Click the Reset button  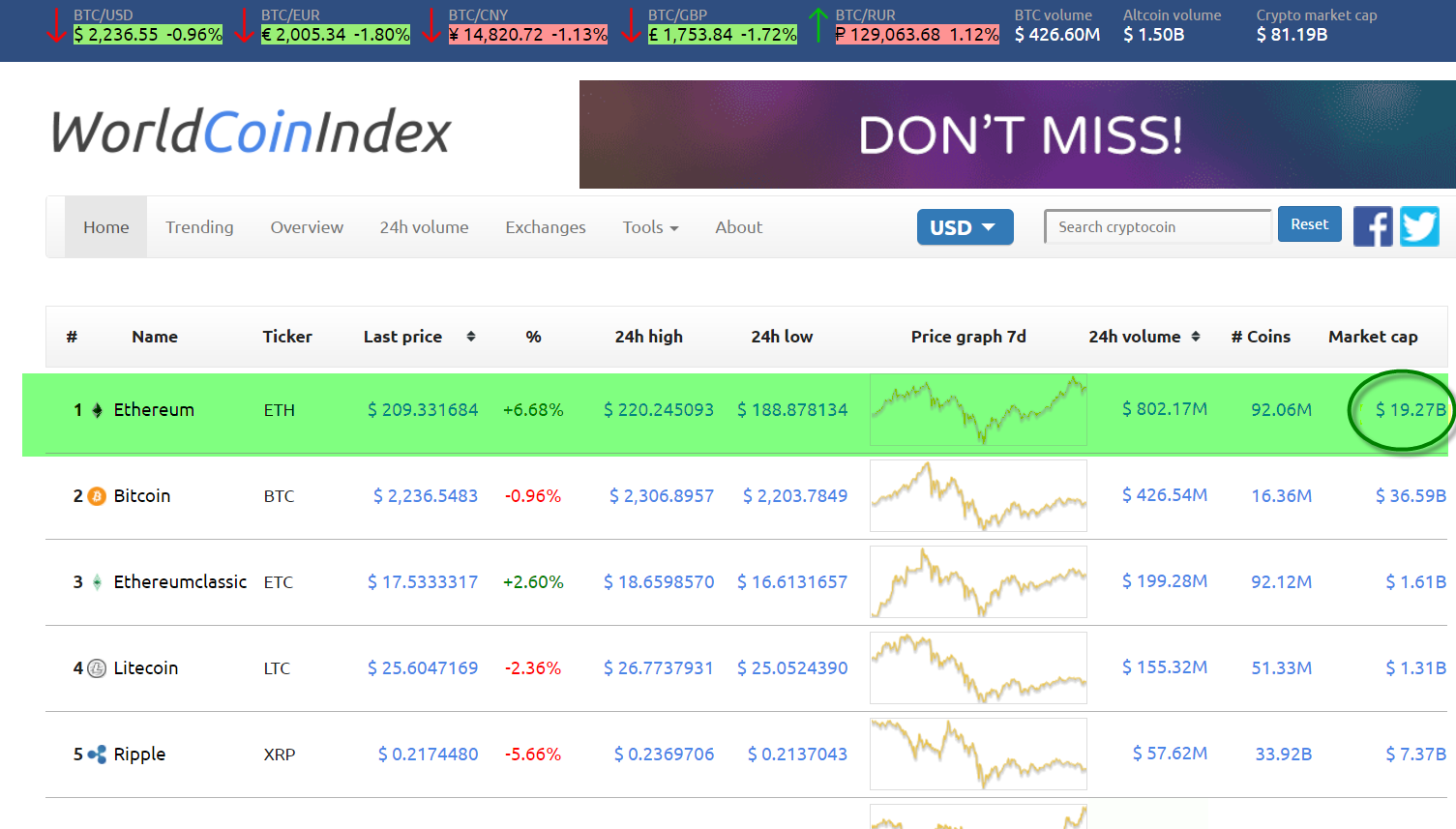(x=1310, y=224)
